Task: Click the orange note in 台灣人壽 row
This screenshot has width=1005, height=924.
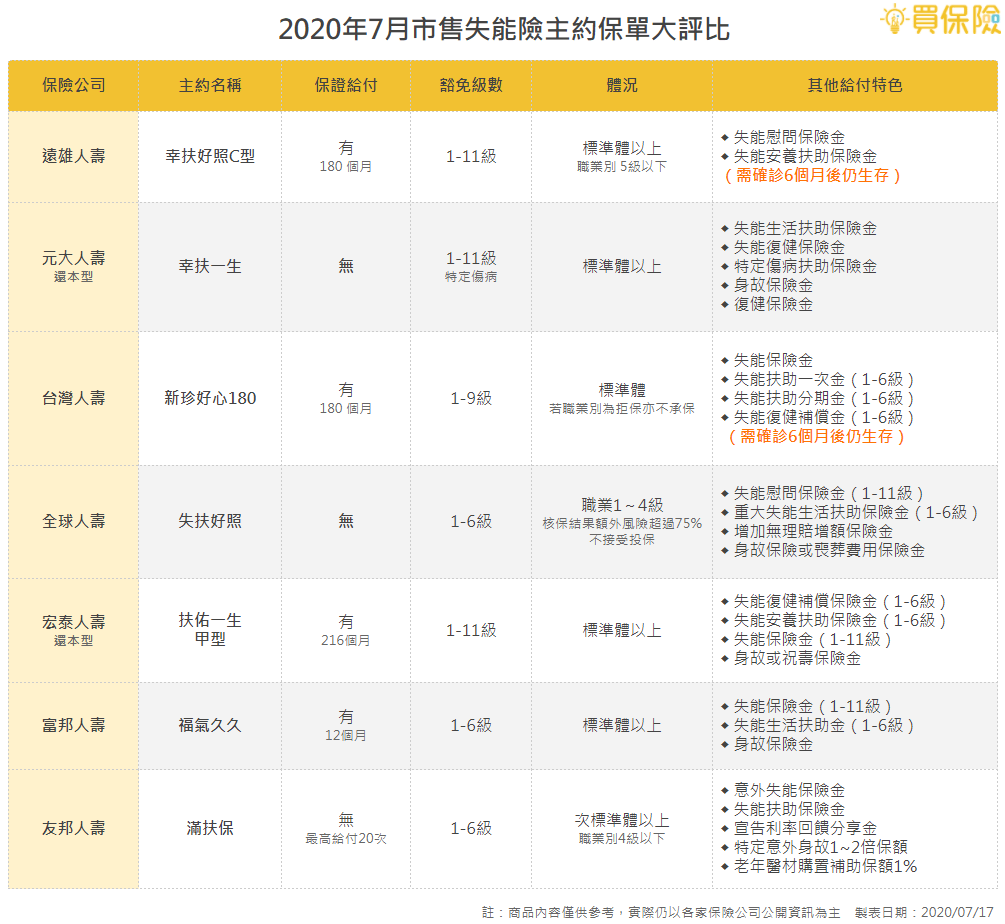Action: pyautogui.click(x=816, y=436)
